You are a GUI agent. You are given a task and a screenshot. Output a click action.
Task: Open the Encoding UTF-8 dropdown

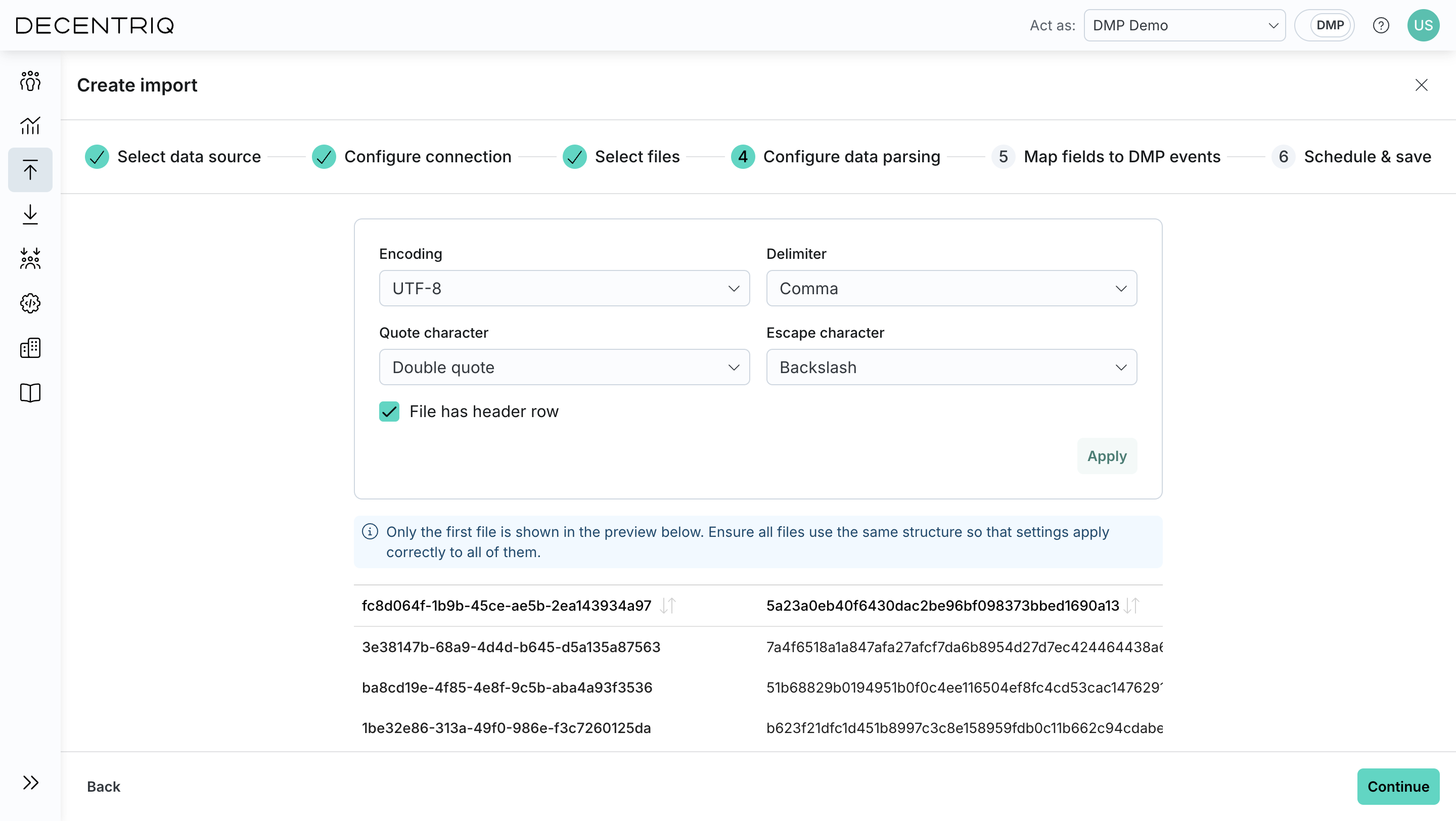[564, 289]
